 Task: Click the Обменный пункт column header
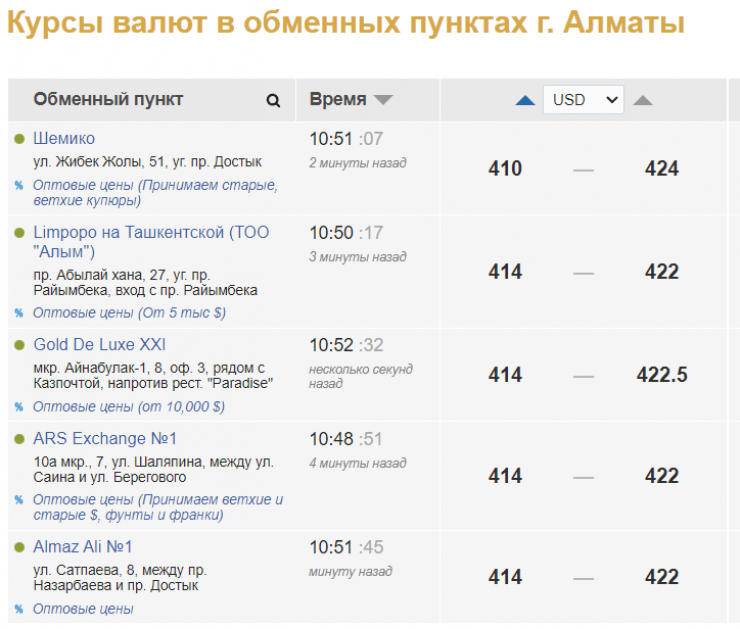pos(108,100)
